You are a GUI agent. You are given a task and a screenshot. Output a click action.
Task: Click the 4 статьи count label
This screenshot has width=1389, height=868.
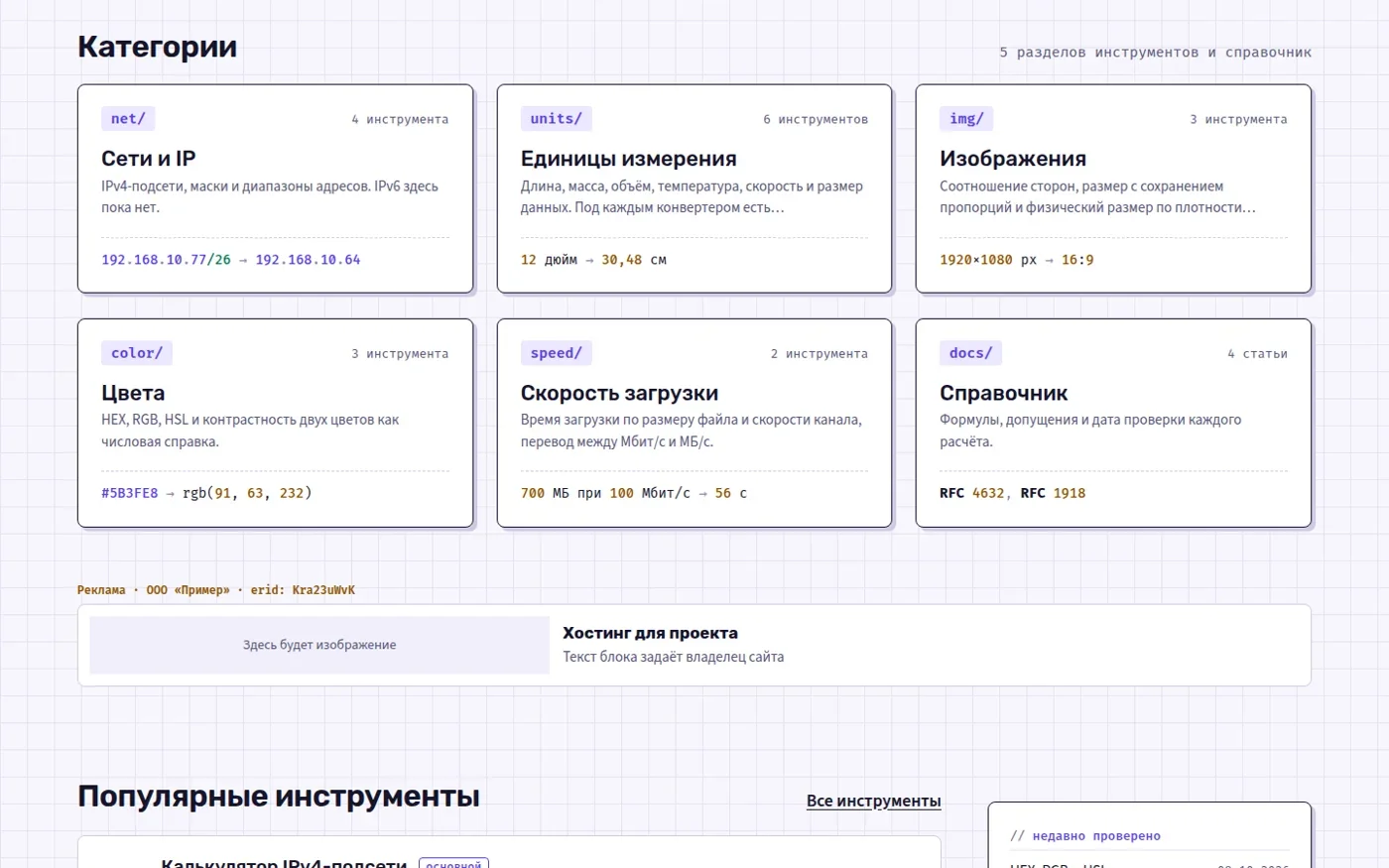(1257, 353)
